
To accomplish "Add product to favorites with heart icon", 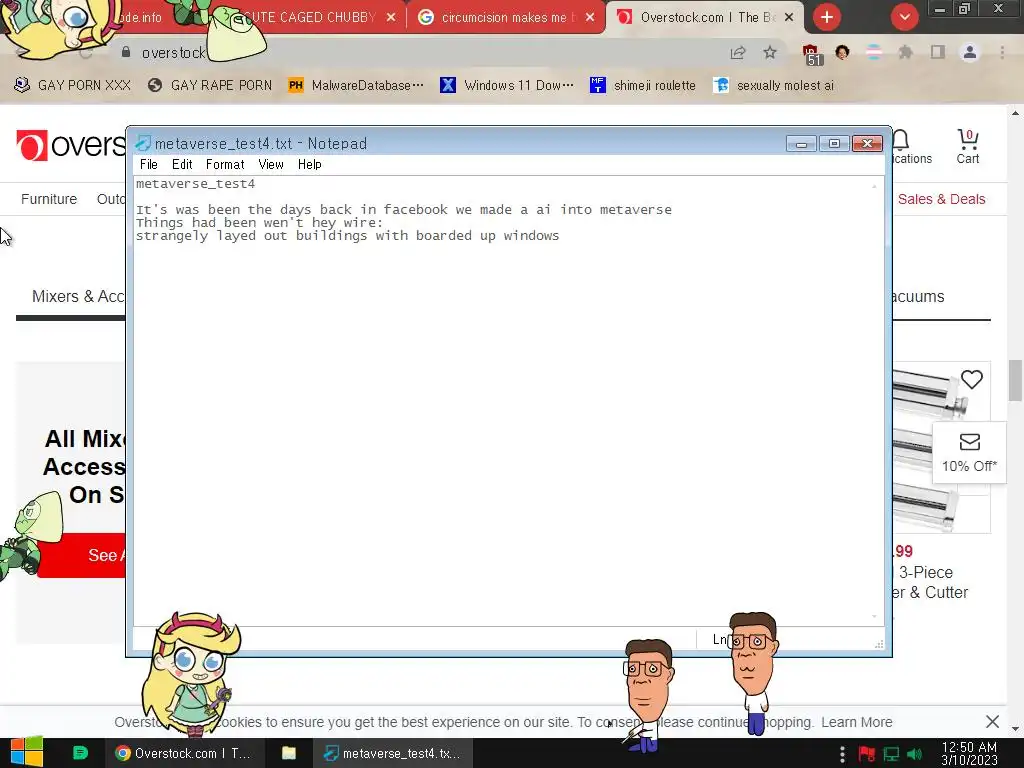I will (x=972, y=379).
